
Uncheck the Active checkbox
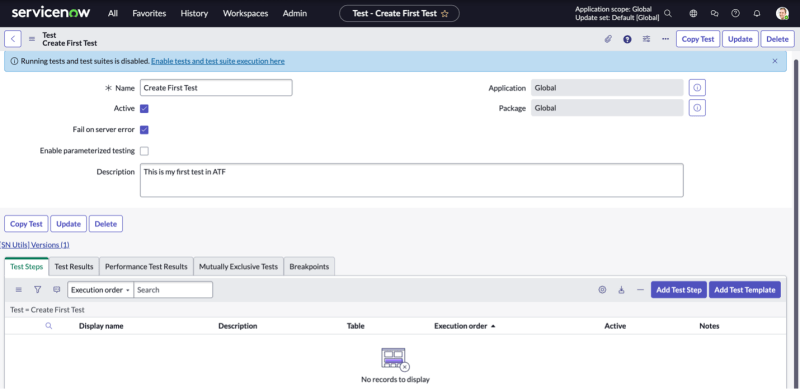pyautogui.click(x=144, y=109)
